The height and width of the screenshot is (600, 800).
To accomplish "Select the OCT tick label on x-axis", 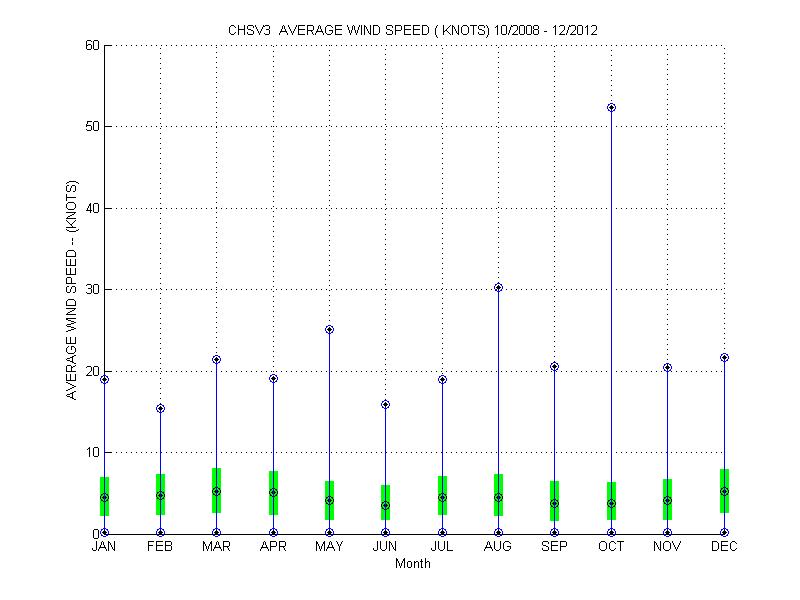I will point(611,547).
